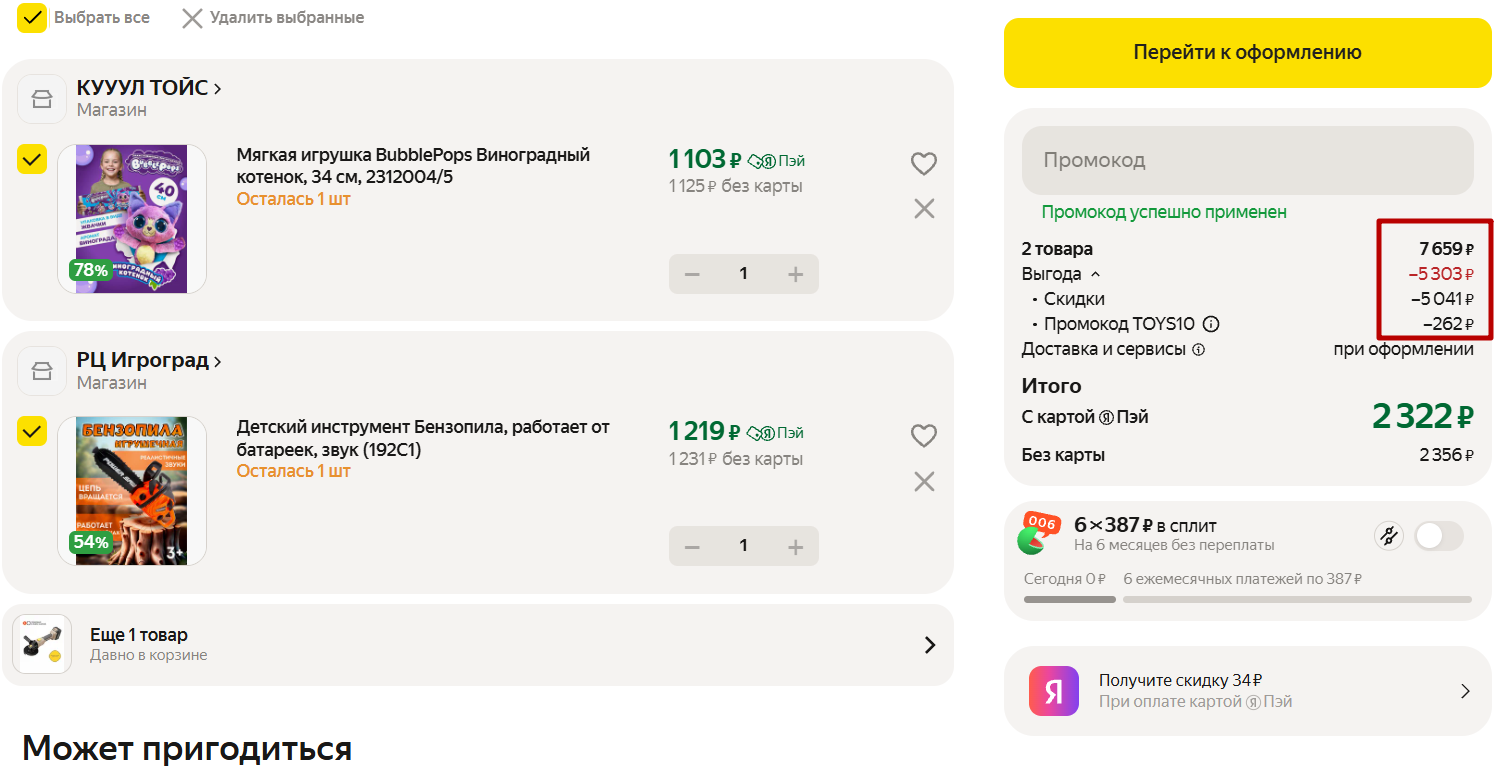
Task: Click the РЦ Игроград store icon
Action: pyautogui.click(x=42, y=371)
